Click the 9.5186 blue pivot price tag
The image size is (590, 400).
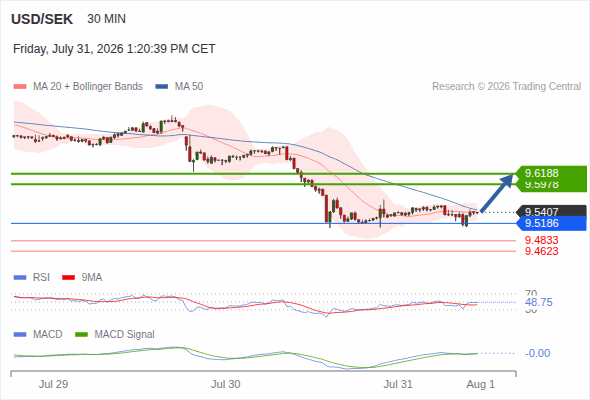(551, 224)
